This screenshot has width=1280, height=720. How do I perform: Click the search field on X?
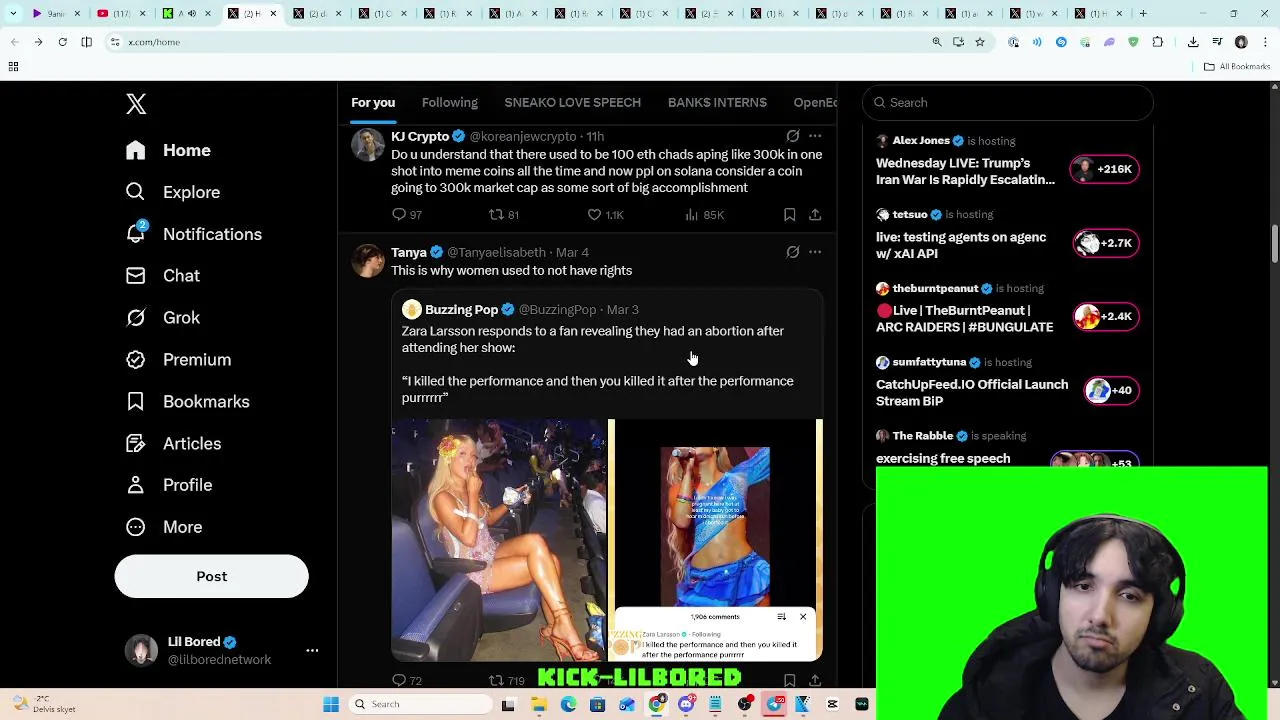[x=1008, y=102]
